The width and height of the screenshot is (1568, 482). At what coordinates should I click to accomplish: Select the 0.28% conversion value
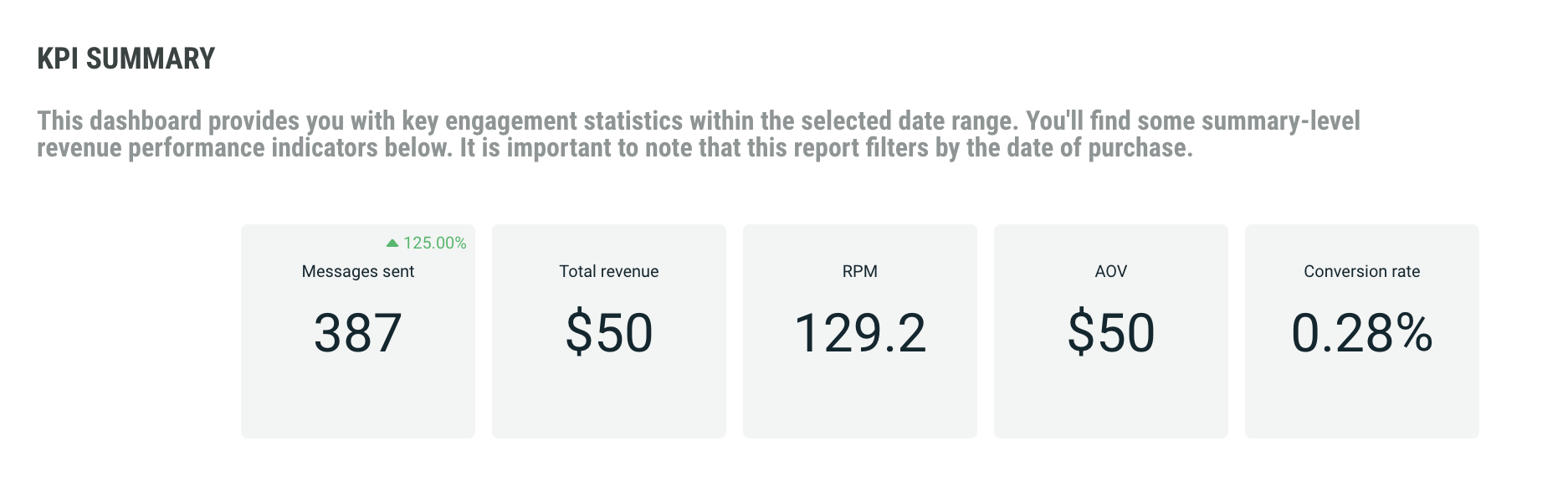pyautogui.click(x=1361, y=332)
